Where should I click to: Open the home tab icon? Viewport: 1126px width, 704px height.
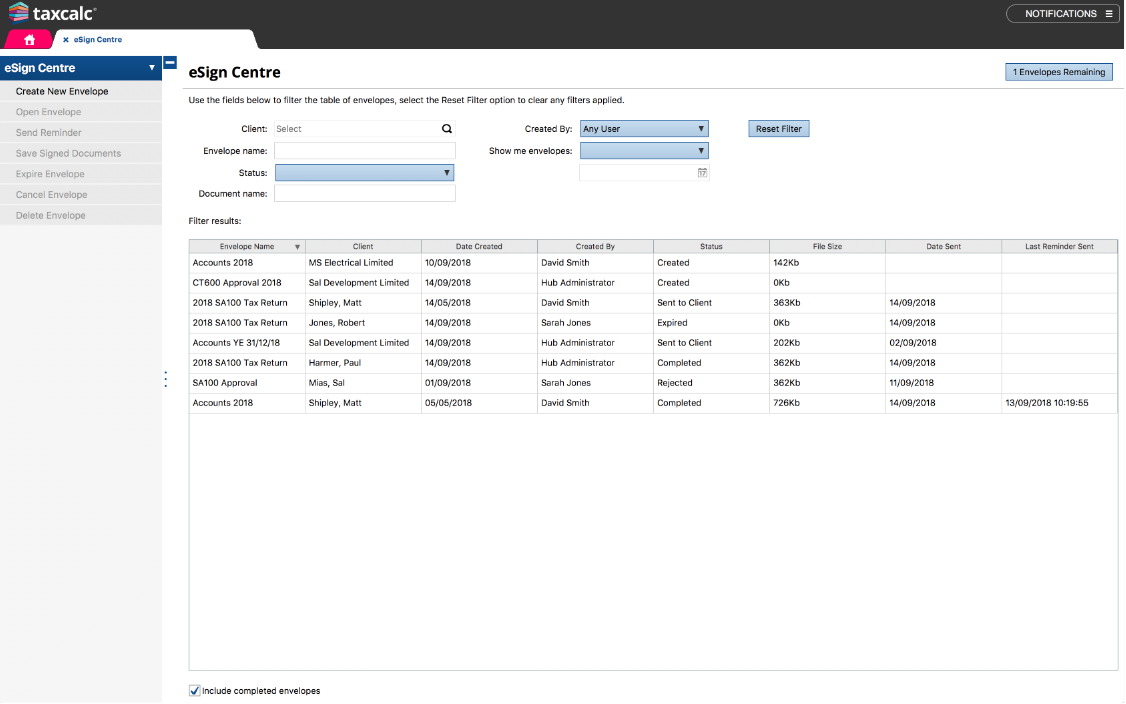(29, 40)
